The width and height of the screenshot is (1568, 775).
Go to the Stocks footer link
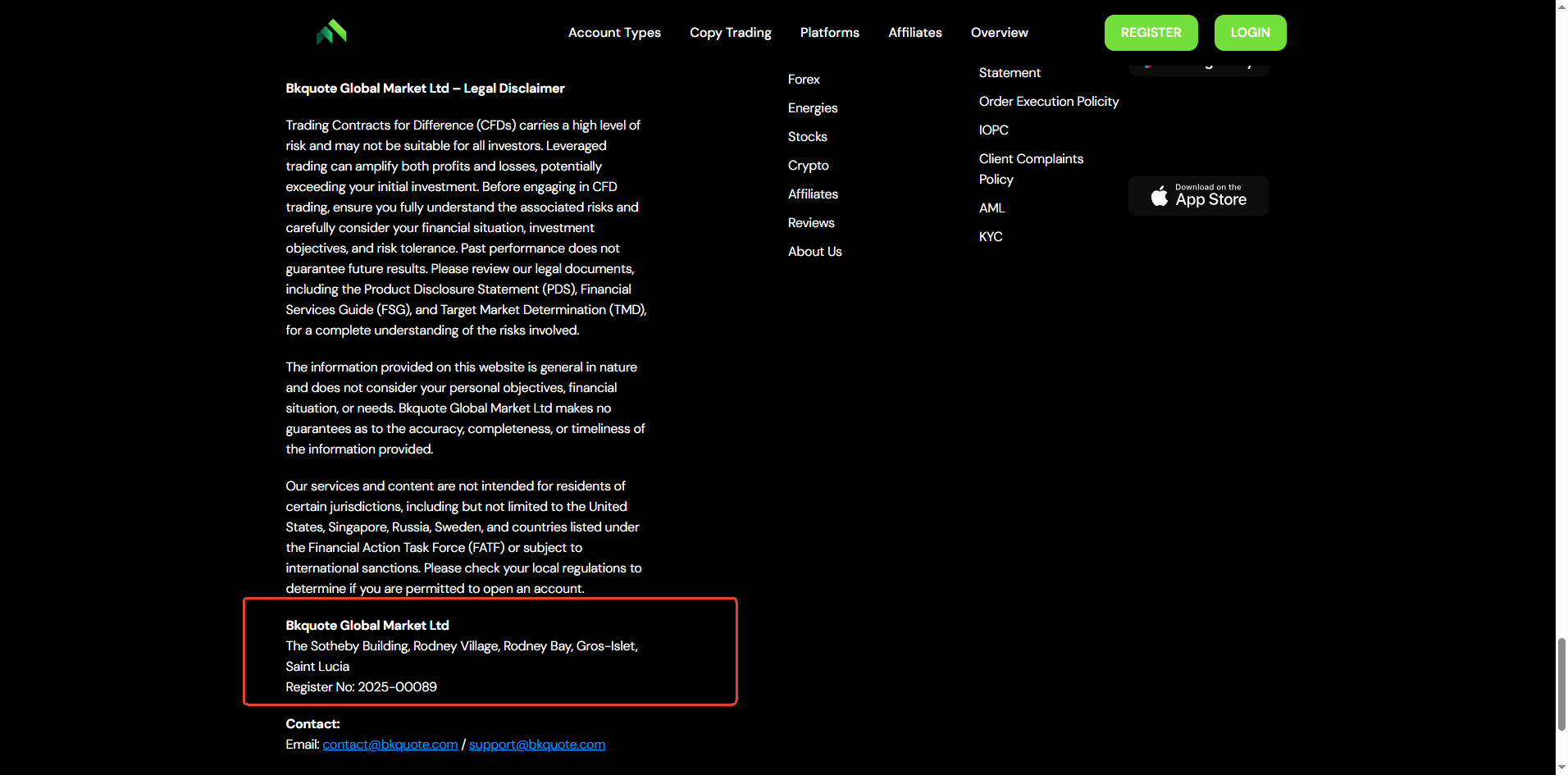(x=808, y=137)
